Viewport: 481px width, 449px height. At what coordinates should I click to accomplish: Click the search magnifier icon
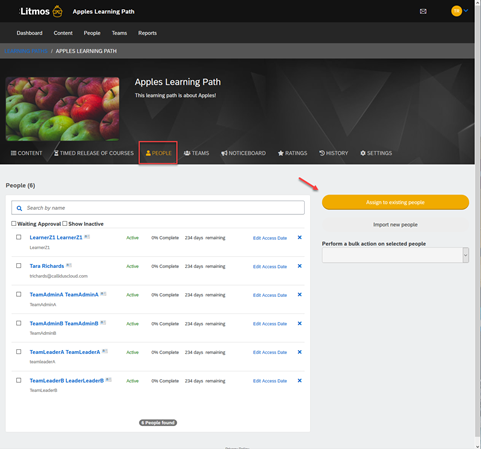click(19, 208)
